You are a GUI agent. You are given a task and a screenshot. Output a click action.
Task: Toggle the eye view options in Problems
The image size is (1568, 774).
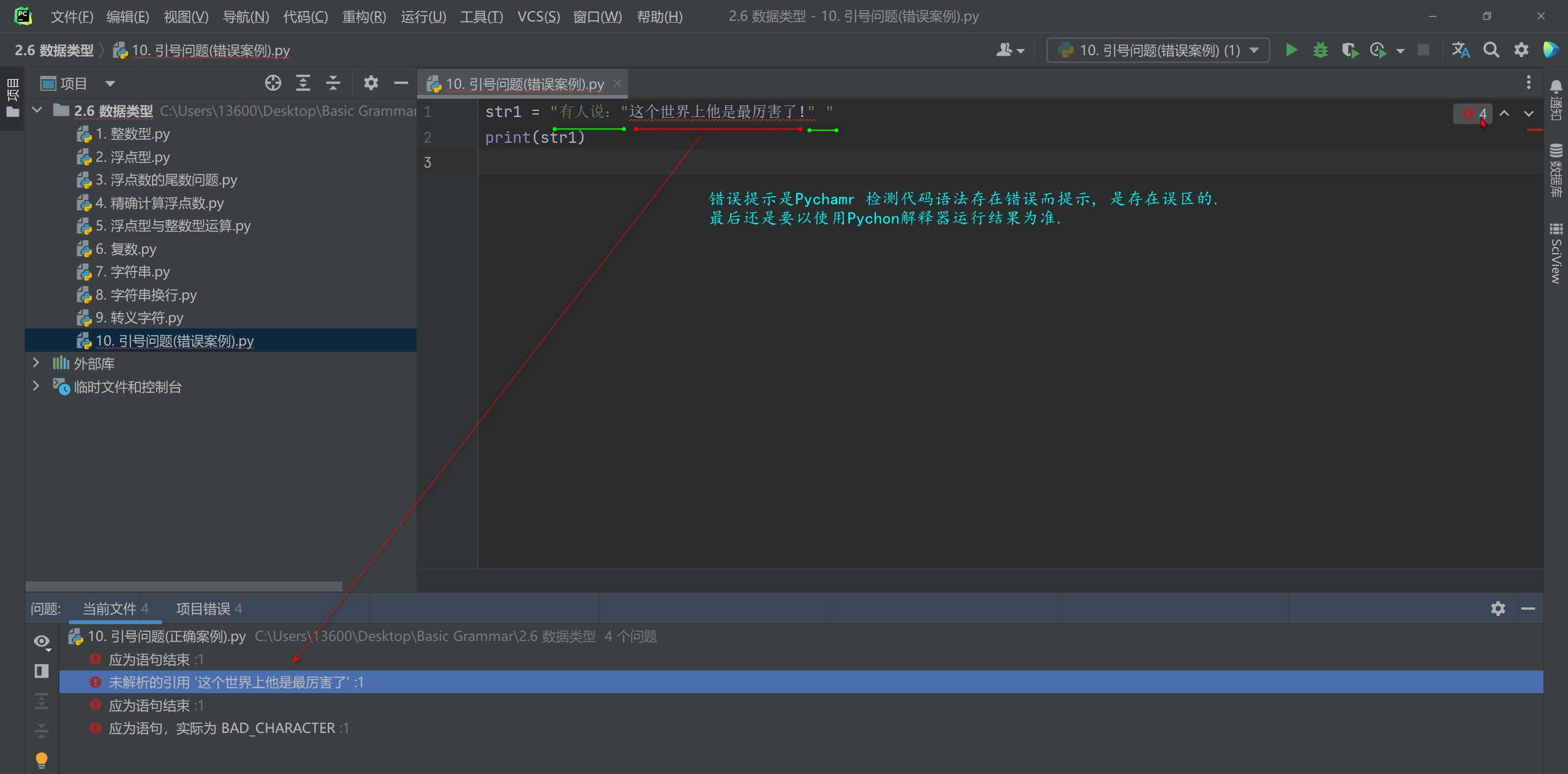click(x=42, y=642)
